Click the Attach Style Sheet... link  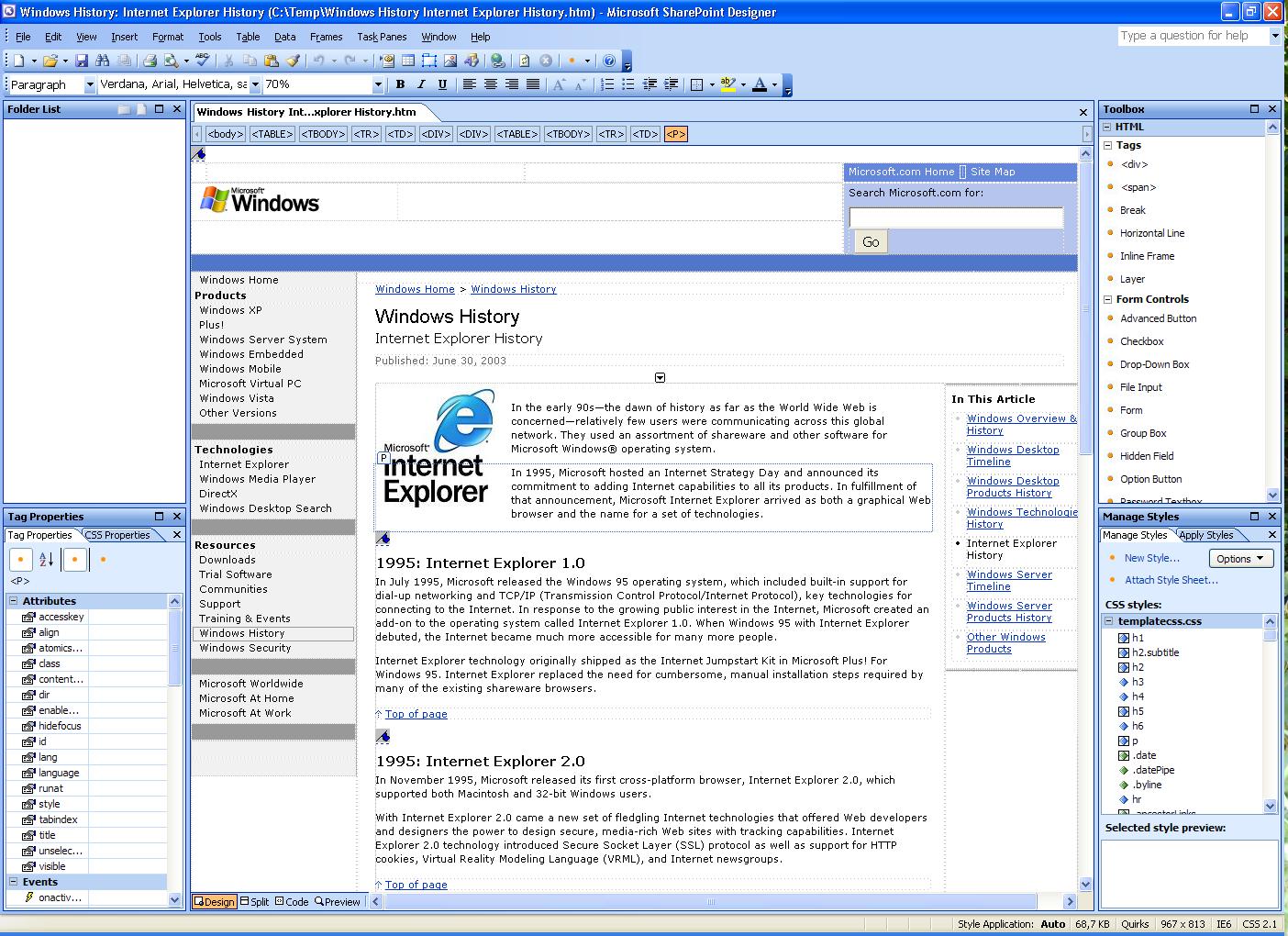(1171, 580)
